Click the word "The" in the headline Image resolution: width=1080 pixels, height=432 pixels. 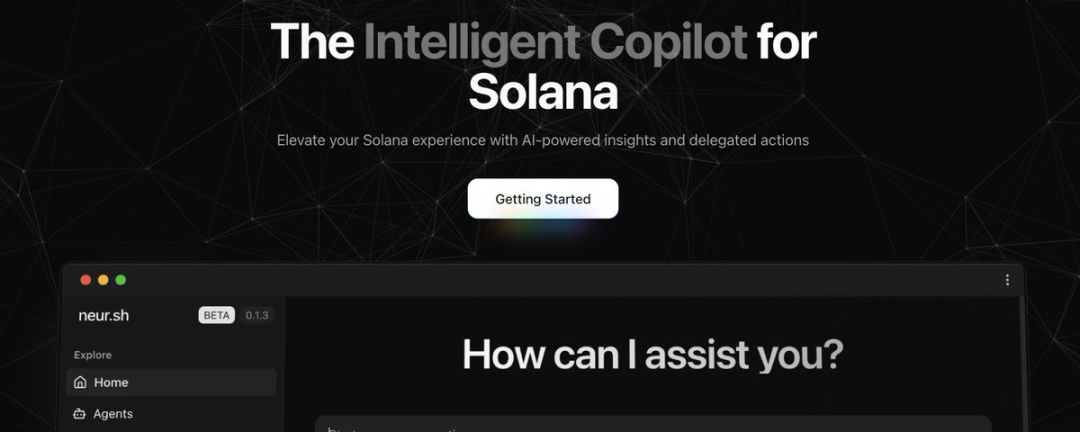[x=311, y=42]
